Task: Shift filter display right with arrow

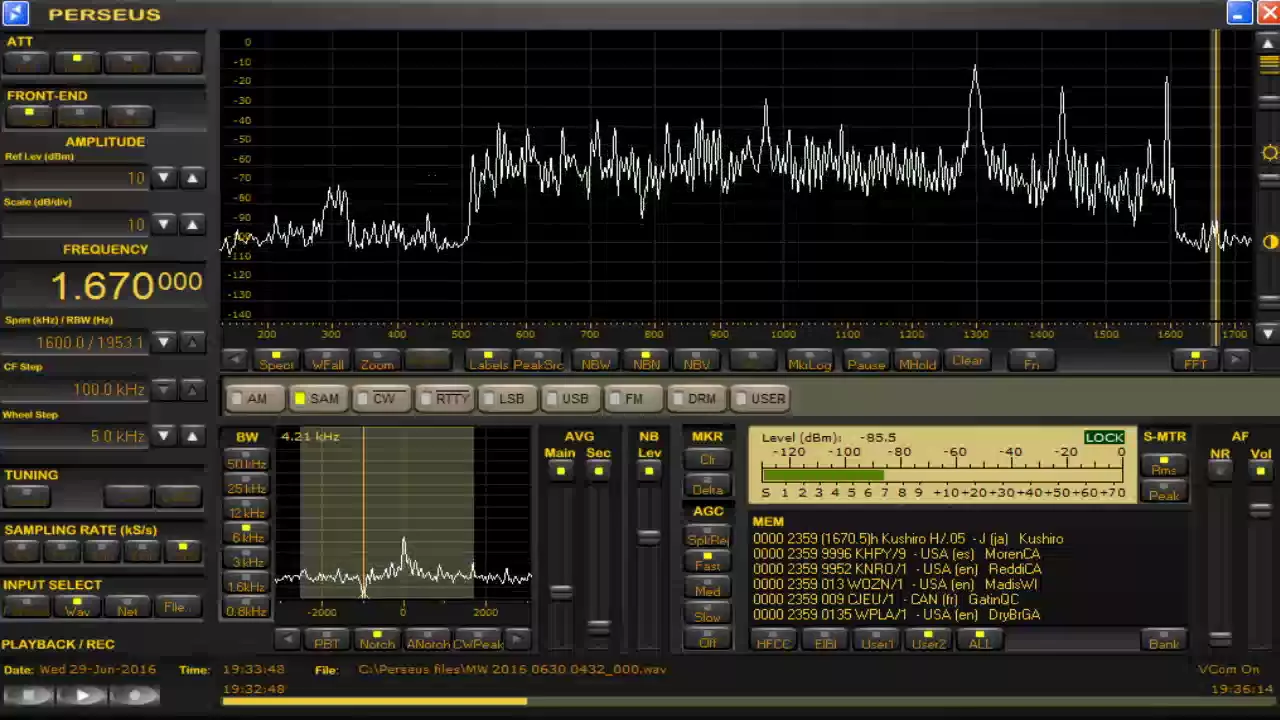Action: coord(516,641)
